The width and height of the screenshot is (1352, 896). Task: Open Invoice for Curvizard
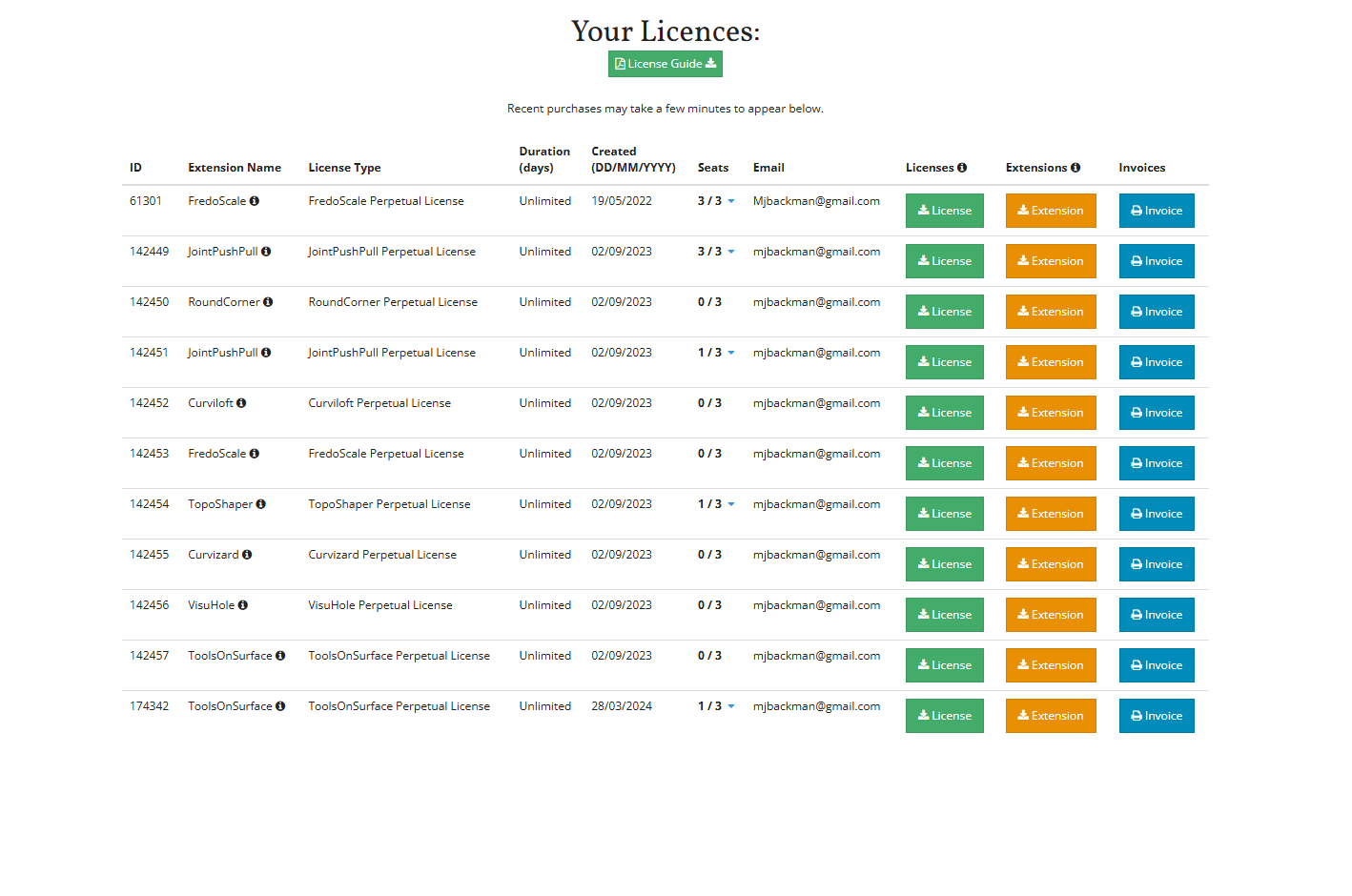pyautogui.click(x=1157, y=564)
